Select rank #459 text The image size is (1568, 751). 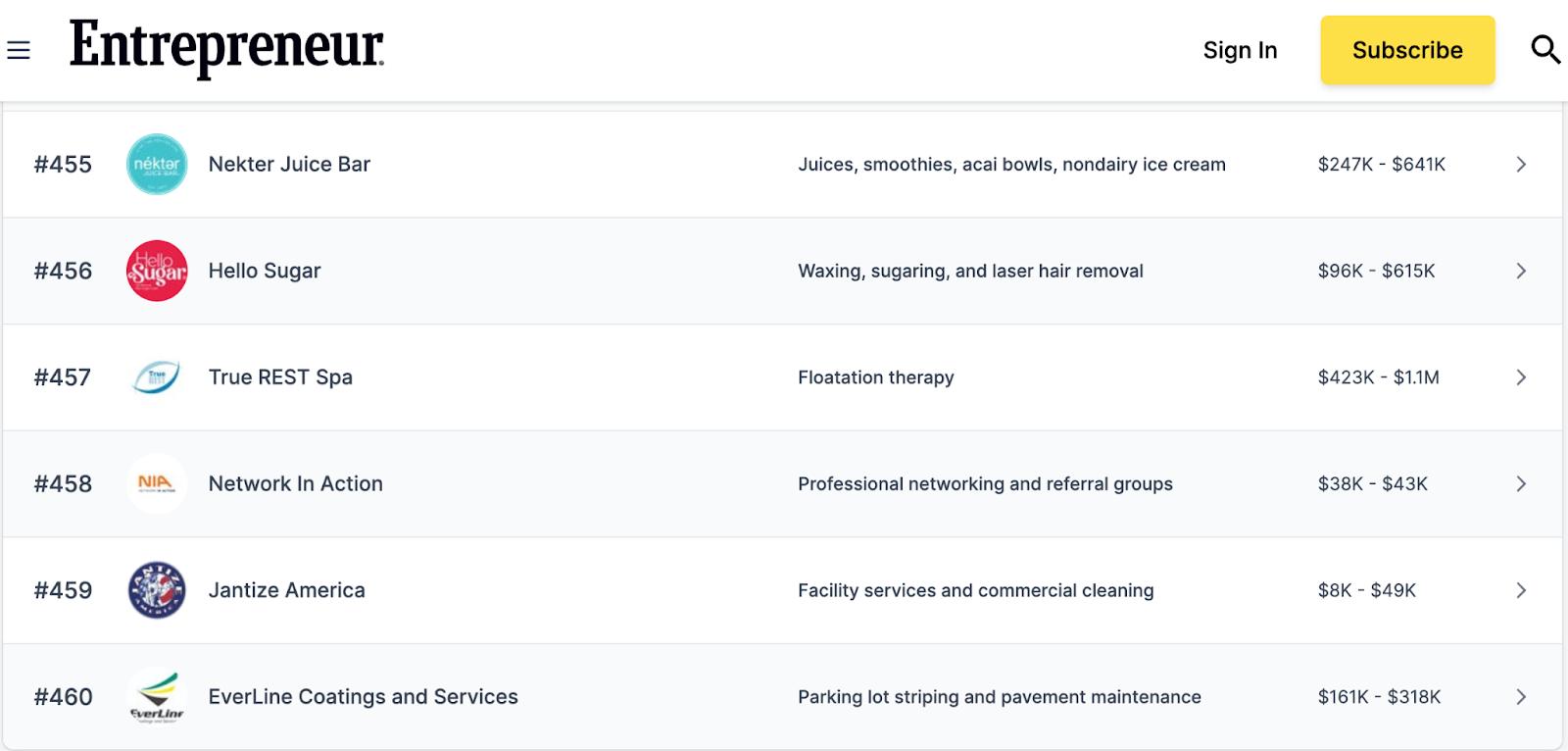[63, 590]
